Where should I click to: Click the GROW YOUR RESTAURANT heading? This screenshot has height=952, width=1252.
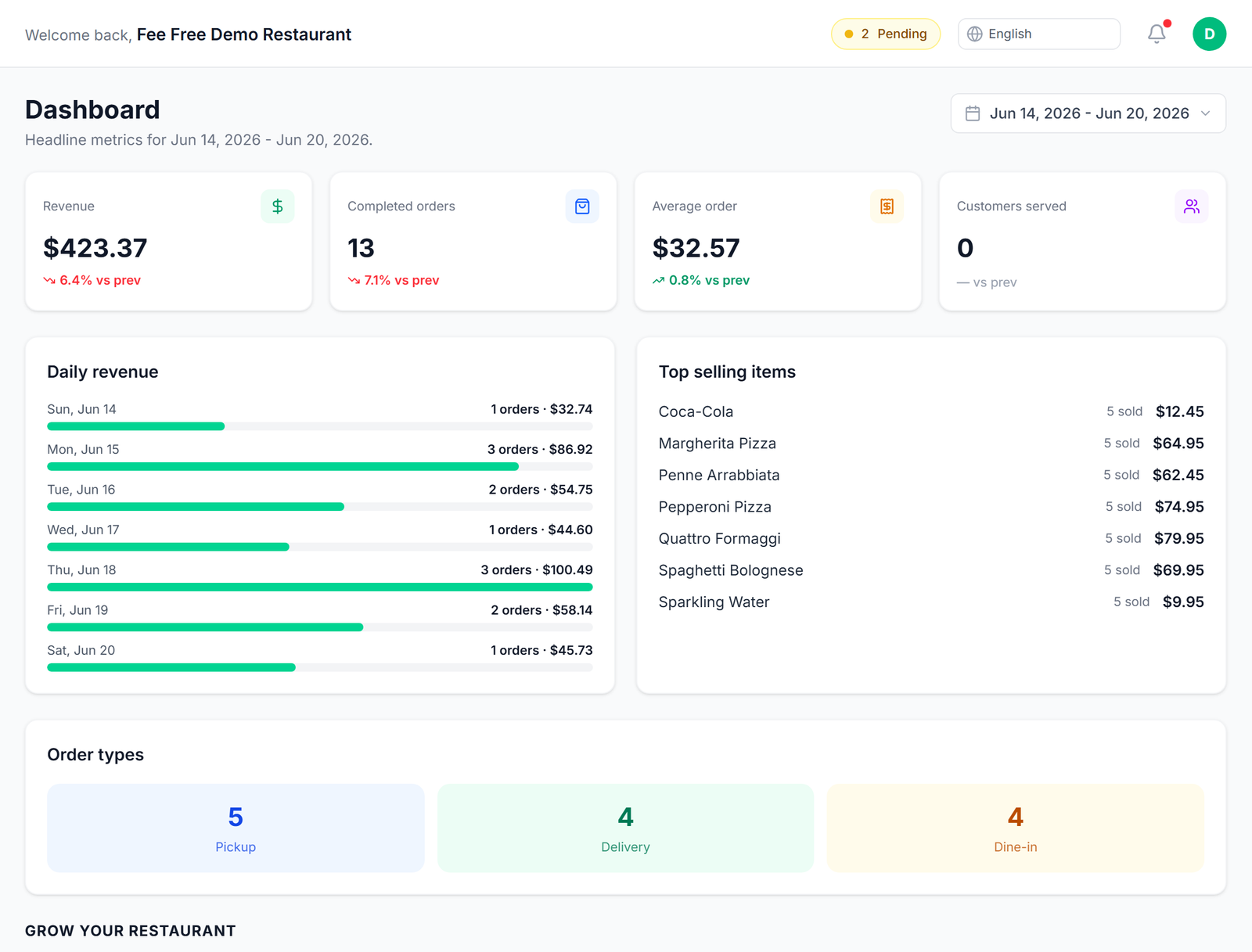pos(130,931)
